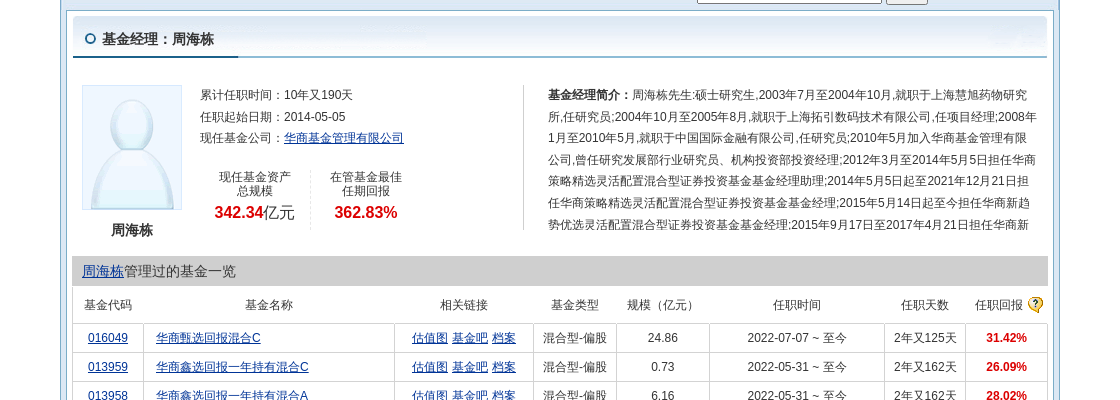View 估值图 for fund 016049

(x=429, y=338)
